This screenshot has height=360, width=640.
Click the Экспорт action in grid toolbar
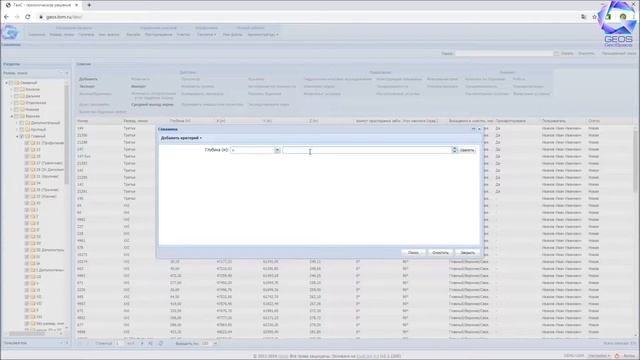click(87, 87)
